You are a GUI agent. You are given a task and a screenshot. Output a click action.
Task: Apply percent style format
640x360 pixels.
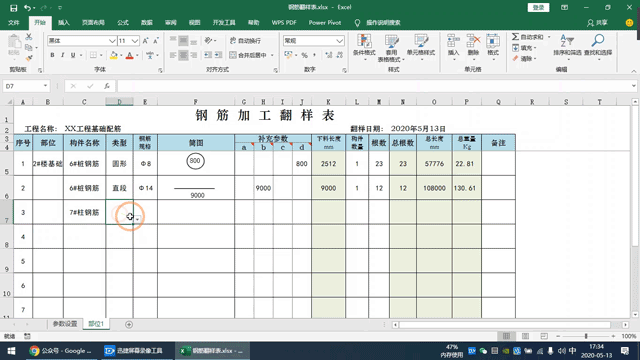coord(304,55)
